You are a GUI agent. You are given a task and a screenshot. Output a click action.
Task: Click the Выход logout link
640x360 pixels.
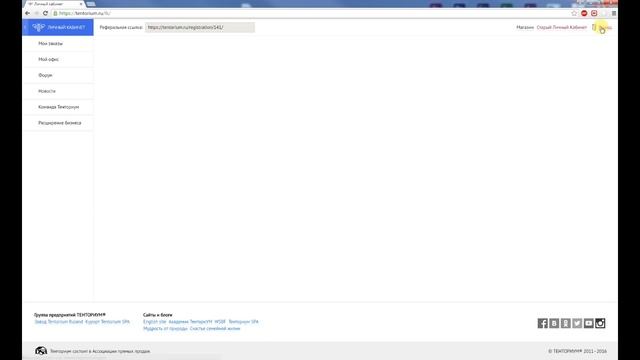pos(605,27)
